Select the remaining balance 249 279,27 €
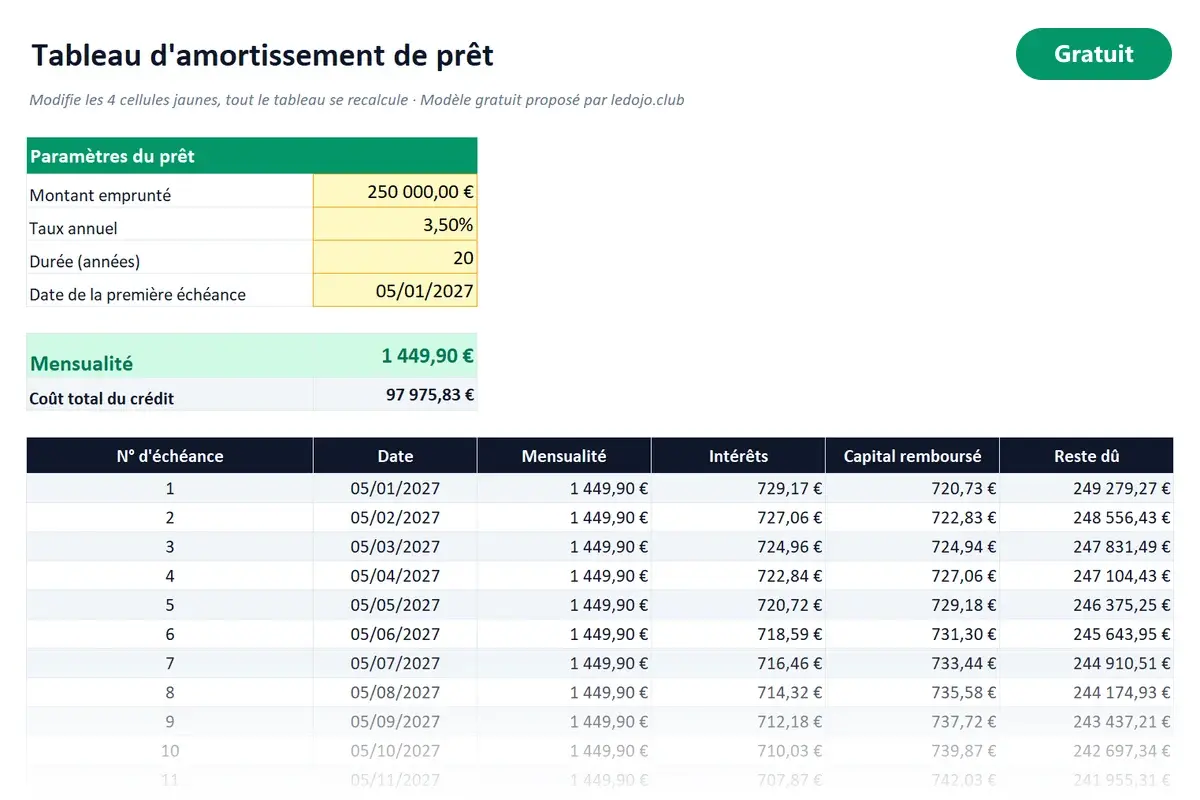 click(1086, 488)
